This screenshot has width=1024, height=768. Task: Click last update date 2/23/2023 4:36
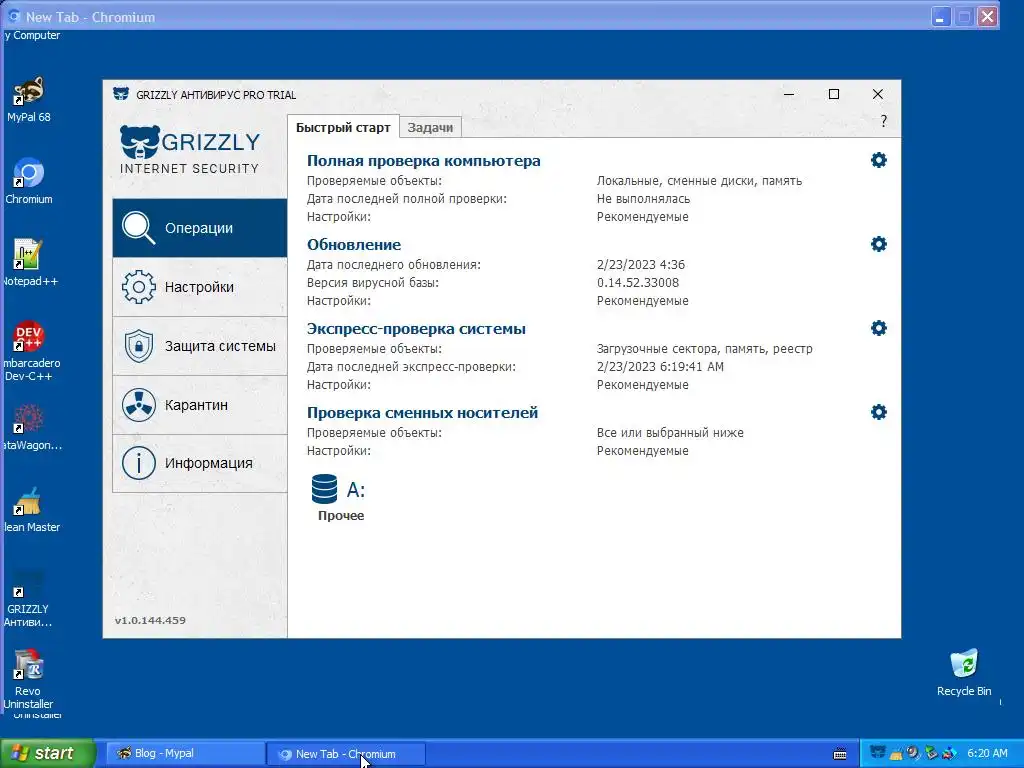(x=641, y=264)
